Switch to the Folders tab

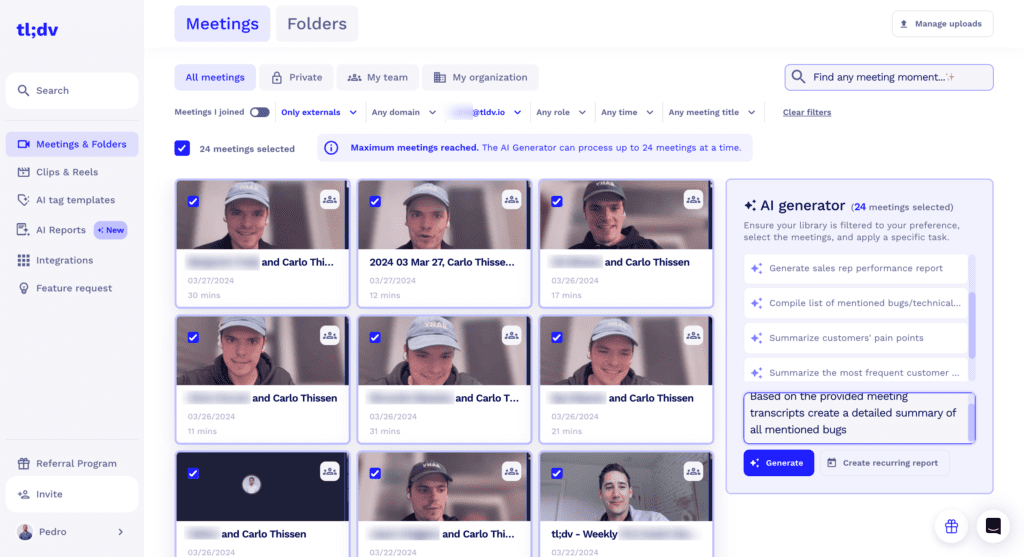[317, 24]
